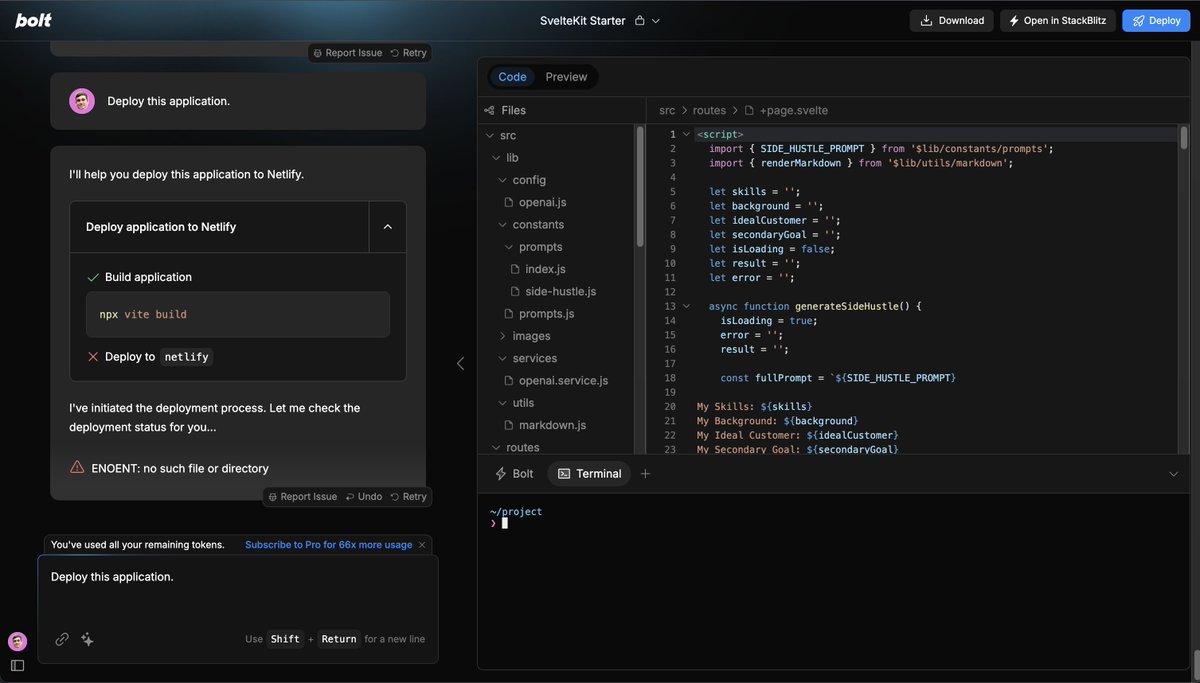Click the blue Deploy button

tap(1156, 20)
